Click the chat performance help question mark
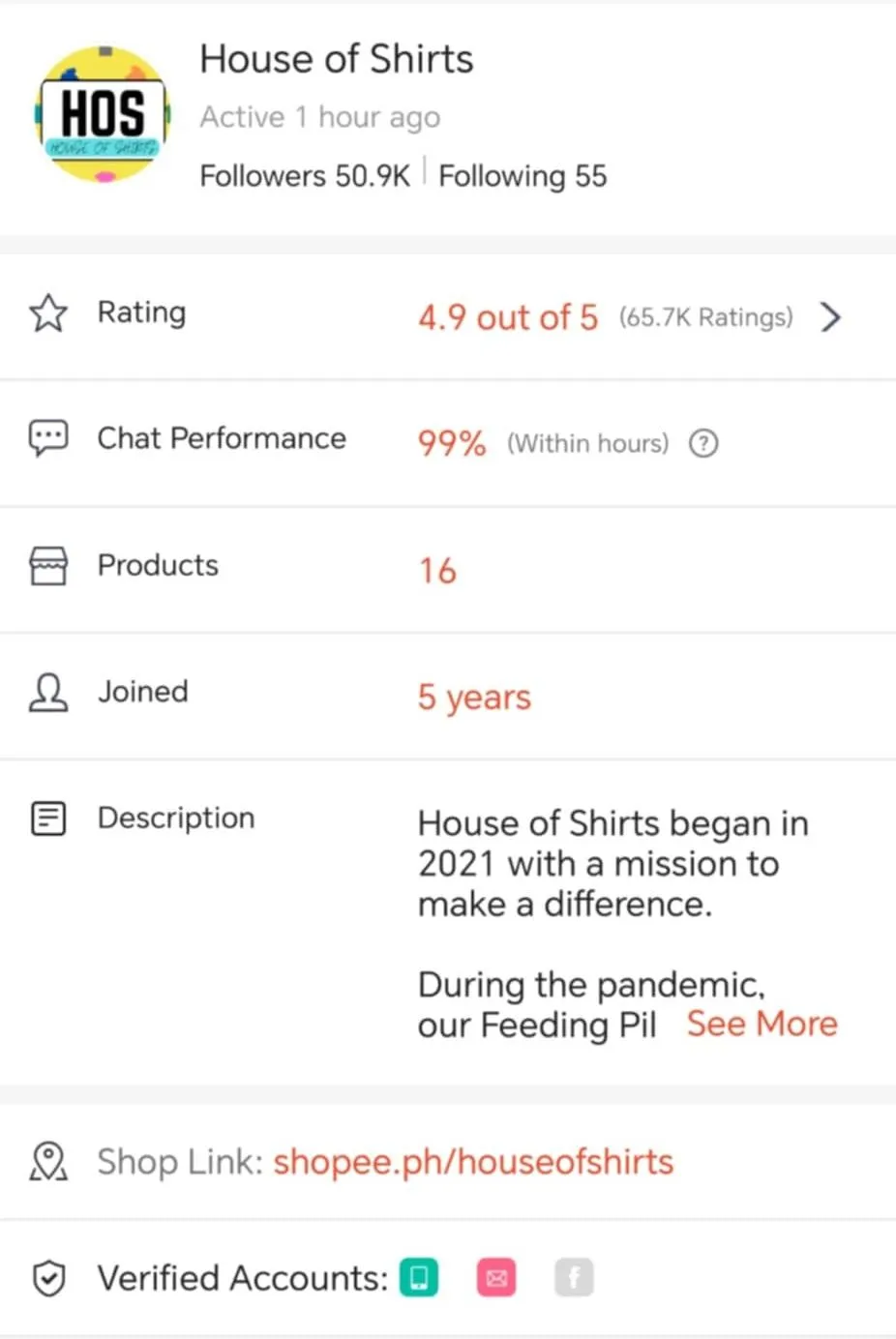Viewport: 896px width, 1339px height. 703,443
